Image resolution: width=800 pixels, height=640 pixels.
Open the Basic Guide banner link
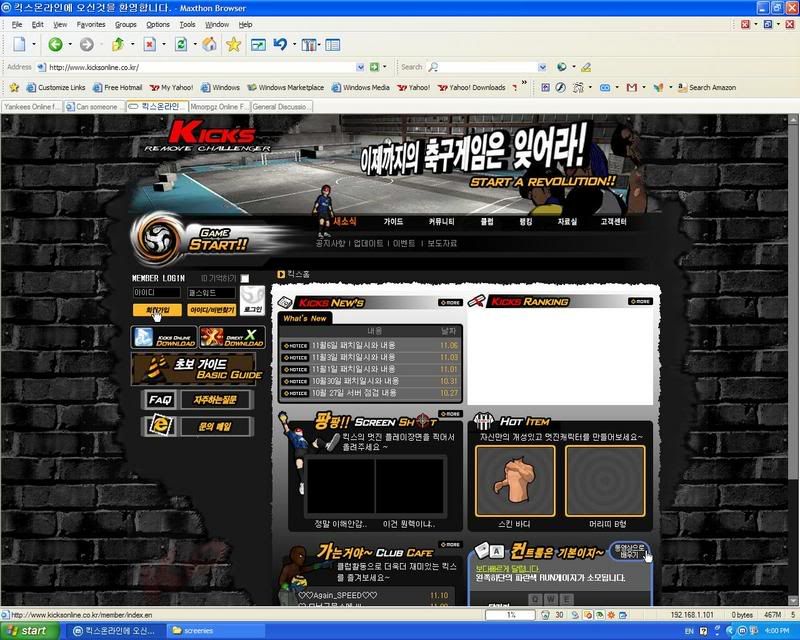tap(194, 369)
